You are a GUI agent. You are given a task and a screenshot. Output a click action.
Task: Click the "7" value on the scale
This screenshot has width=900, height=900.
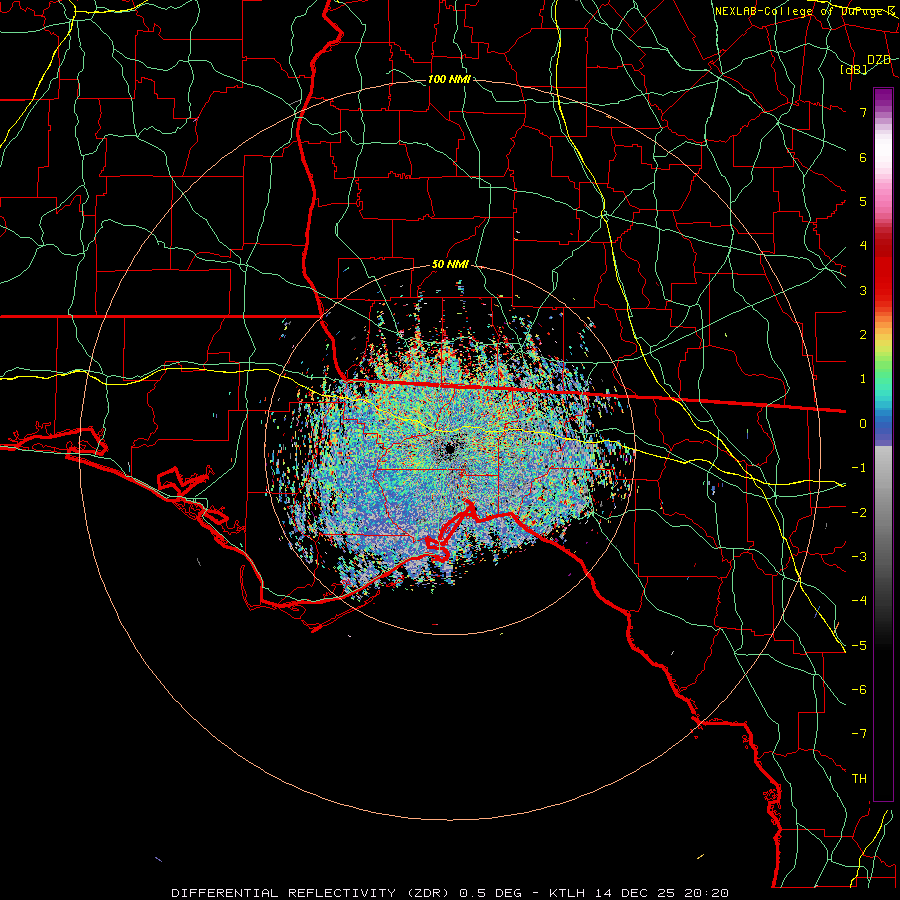pyautogui.click(x=863, y=112)
